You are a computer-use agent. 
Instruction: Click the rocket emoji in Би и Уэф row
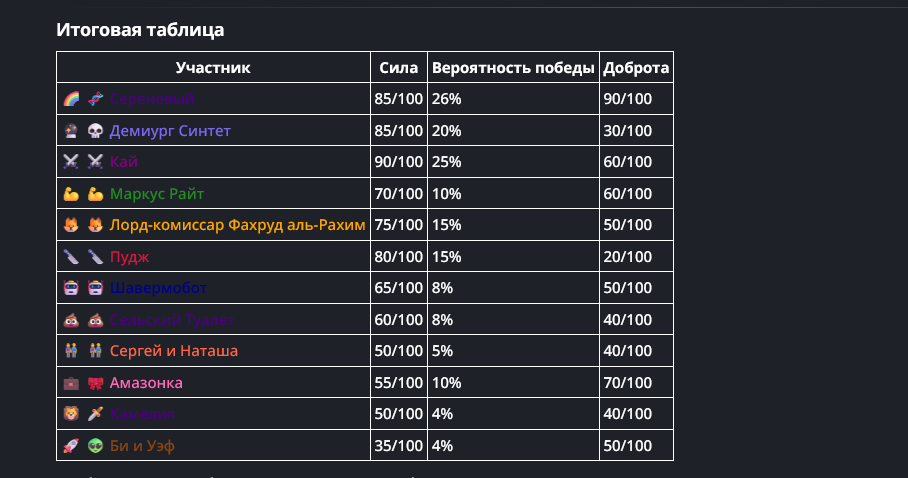pos(71,446)
